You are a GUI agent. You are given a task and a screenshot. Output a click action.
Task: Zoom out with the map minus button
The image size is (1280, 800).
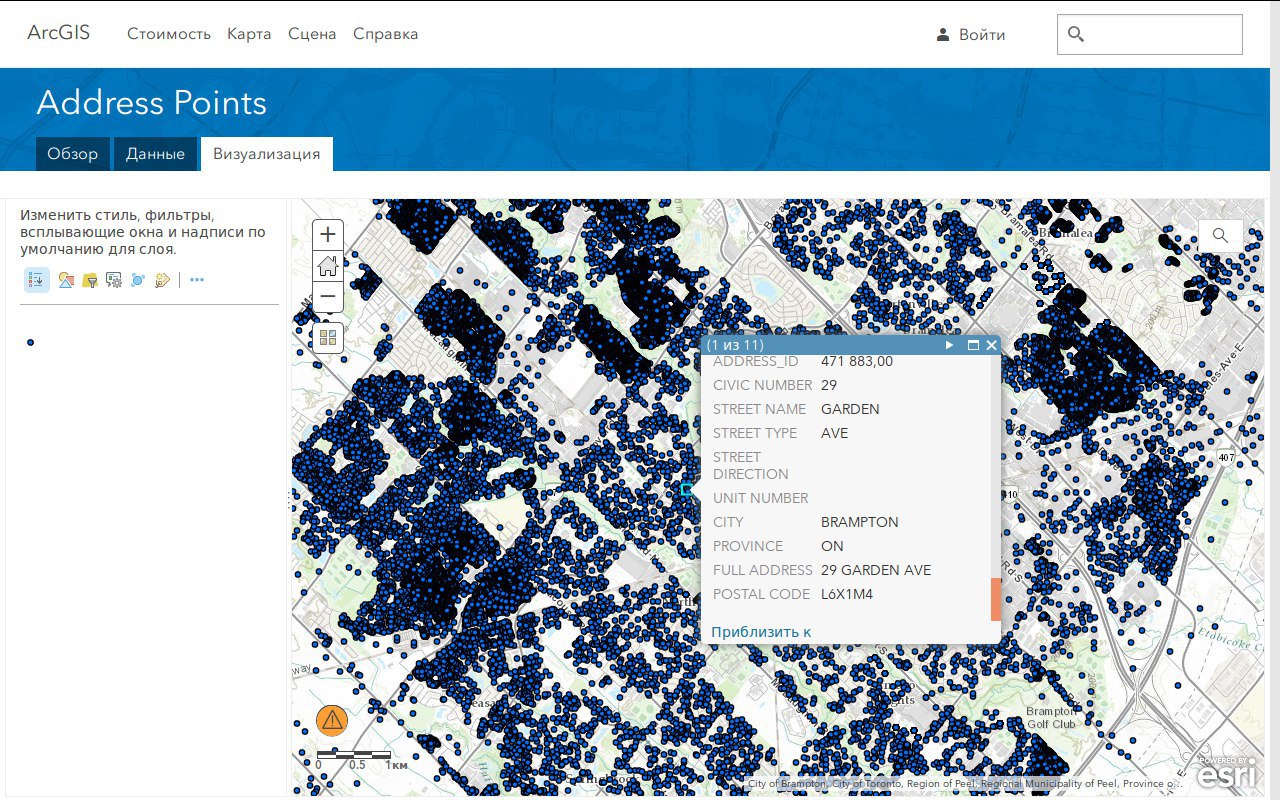328,297
